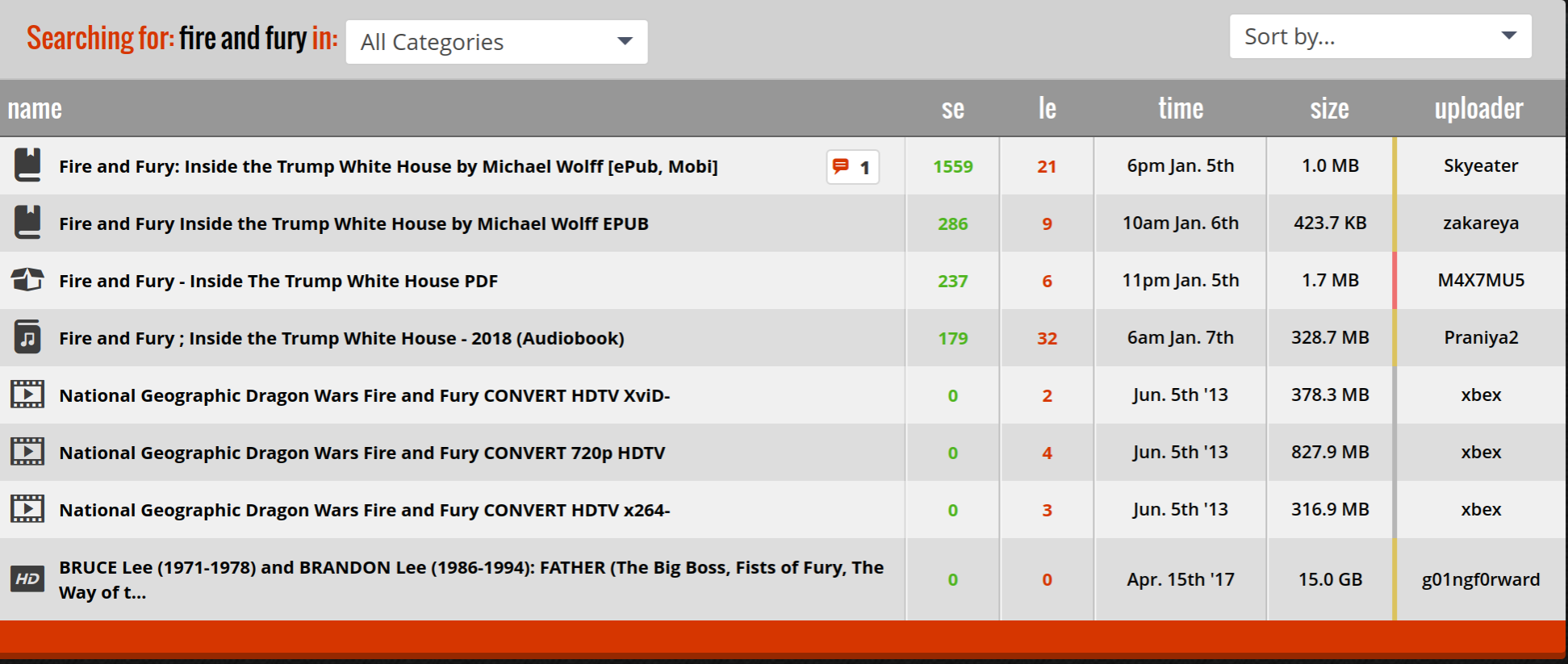Click time cell 6am Jan. 7th
Screen dimensions: 1568x664
(x=1181, y=337)
